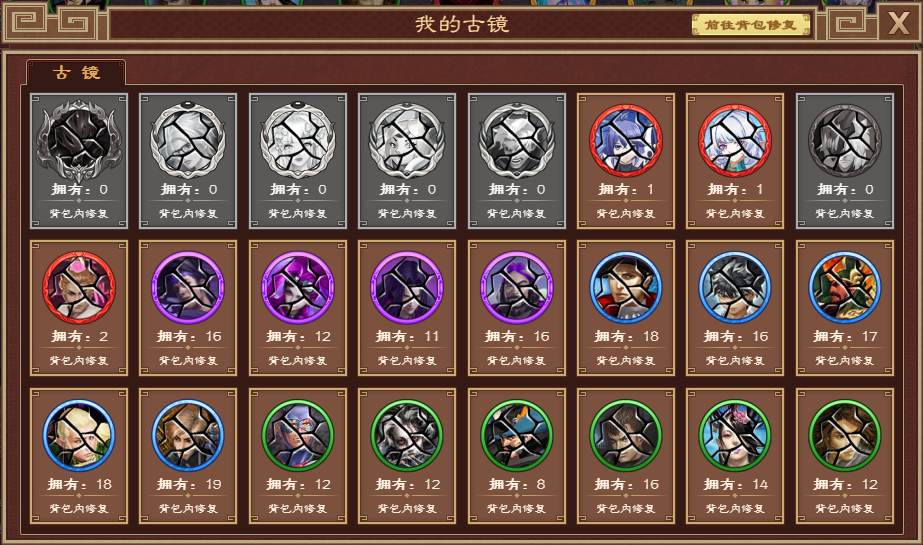Click the red-ringed blue-haired character mirror
This screenshot has width=923, height=545.
click(x=626, y=141)
